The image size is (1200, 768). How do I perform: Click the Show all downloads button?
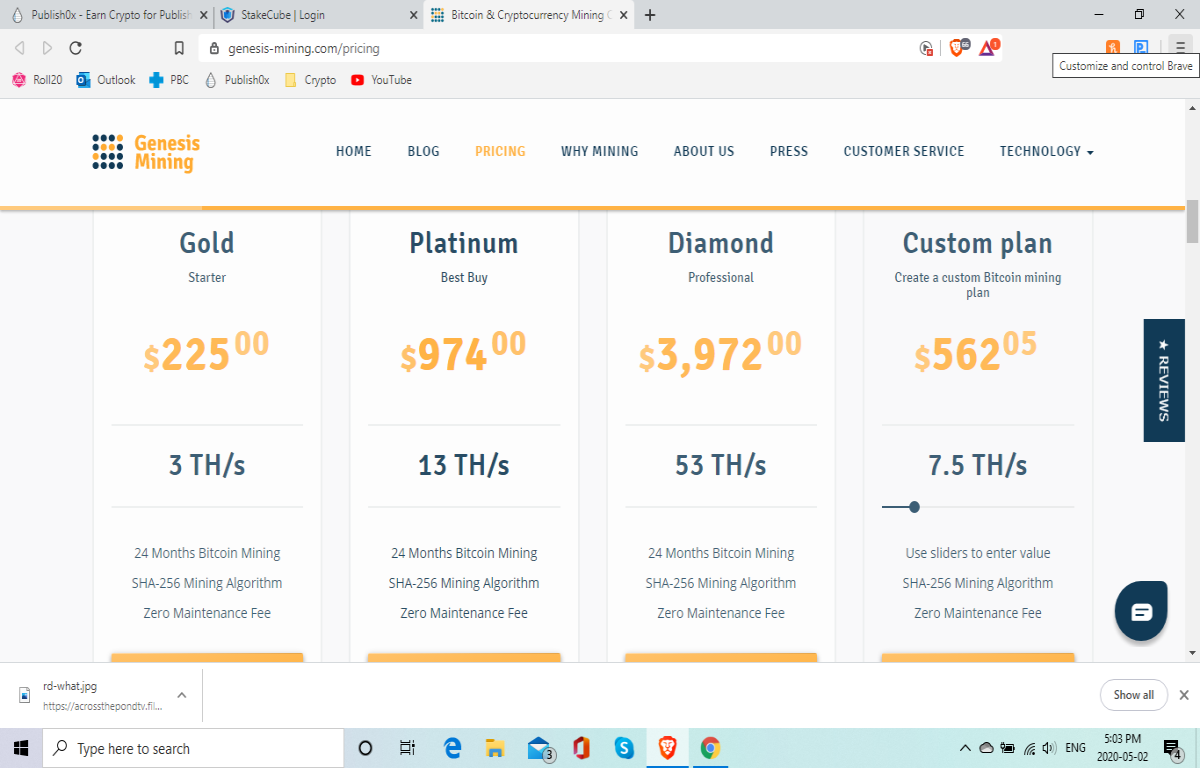tap(1133, 695)
